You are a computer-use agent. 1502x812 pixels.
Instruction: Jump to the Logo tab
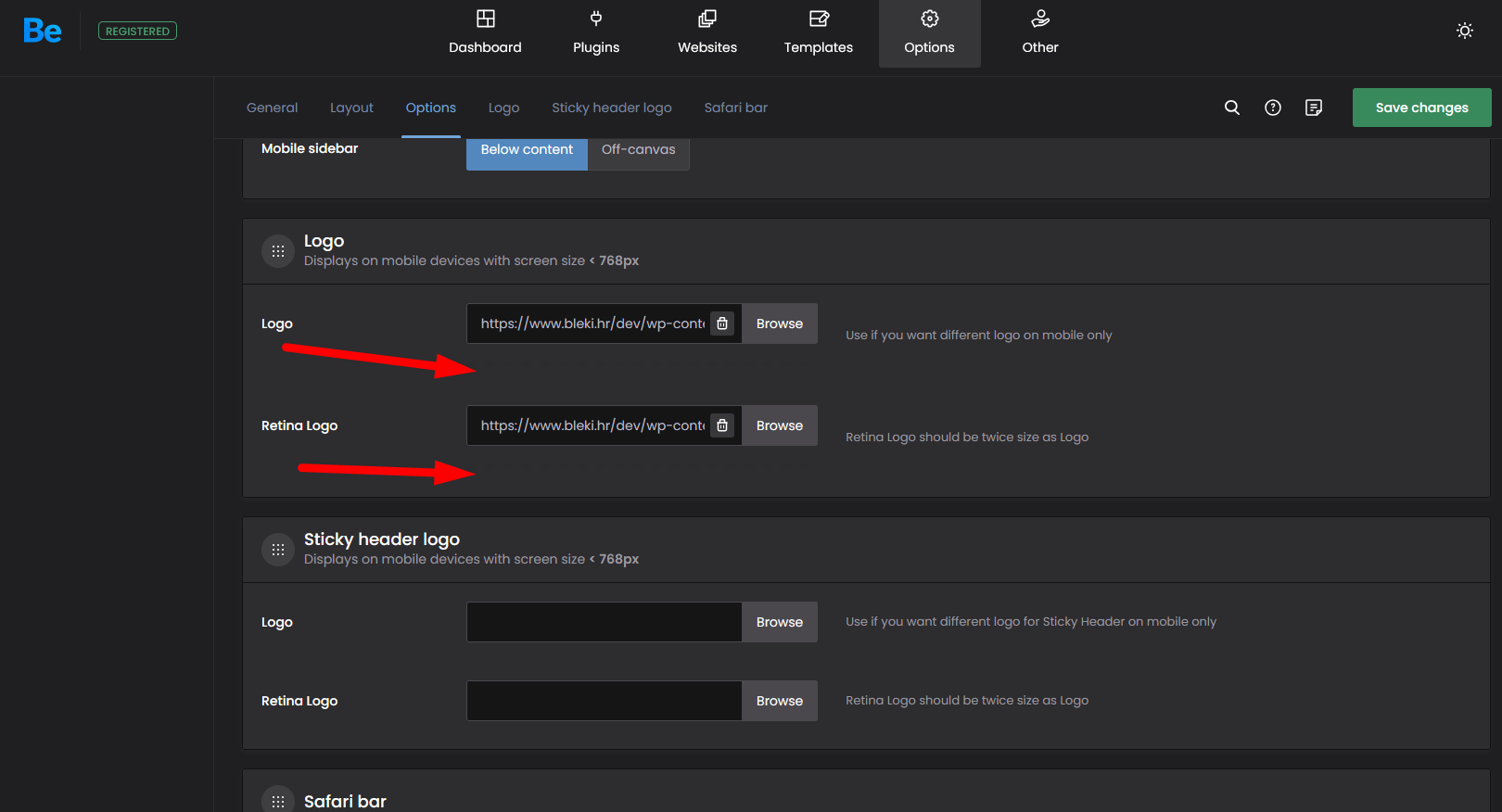503,108
